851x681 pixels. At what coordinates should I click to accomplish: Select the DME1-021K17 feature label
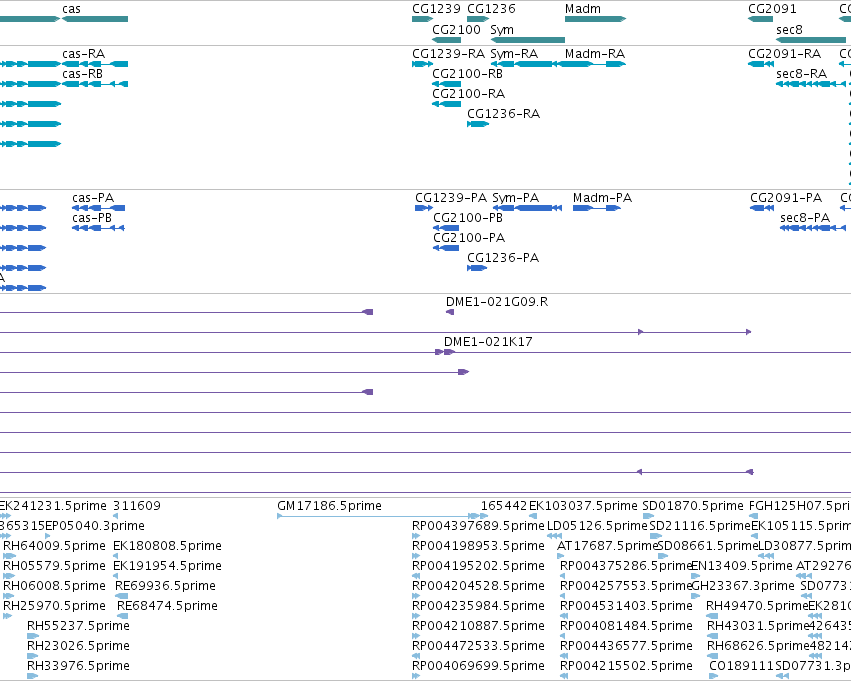point(488,342)
